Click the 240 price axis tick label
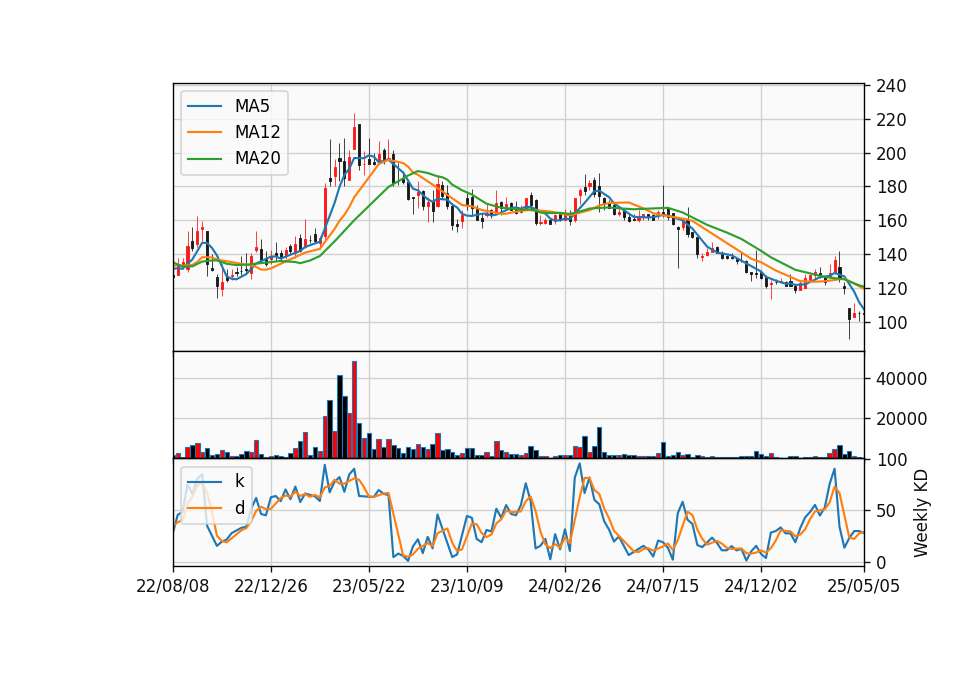This screenshot has width=960, height=690. 891,86
